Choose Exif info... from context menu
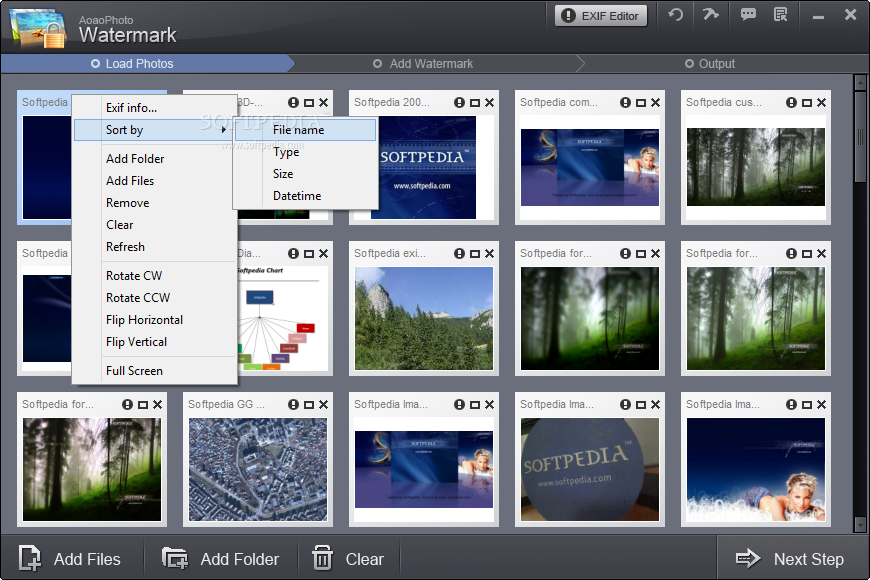The width and height of the screenshot is (870, 580). (x=154, y=108)
